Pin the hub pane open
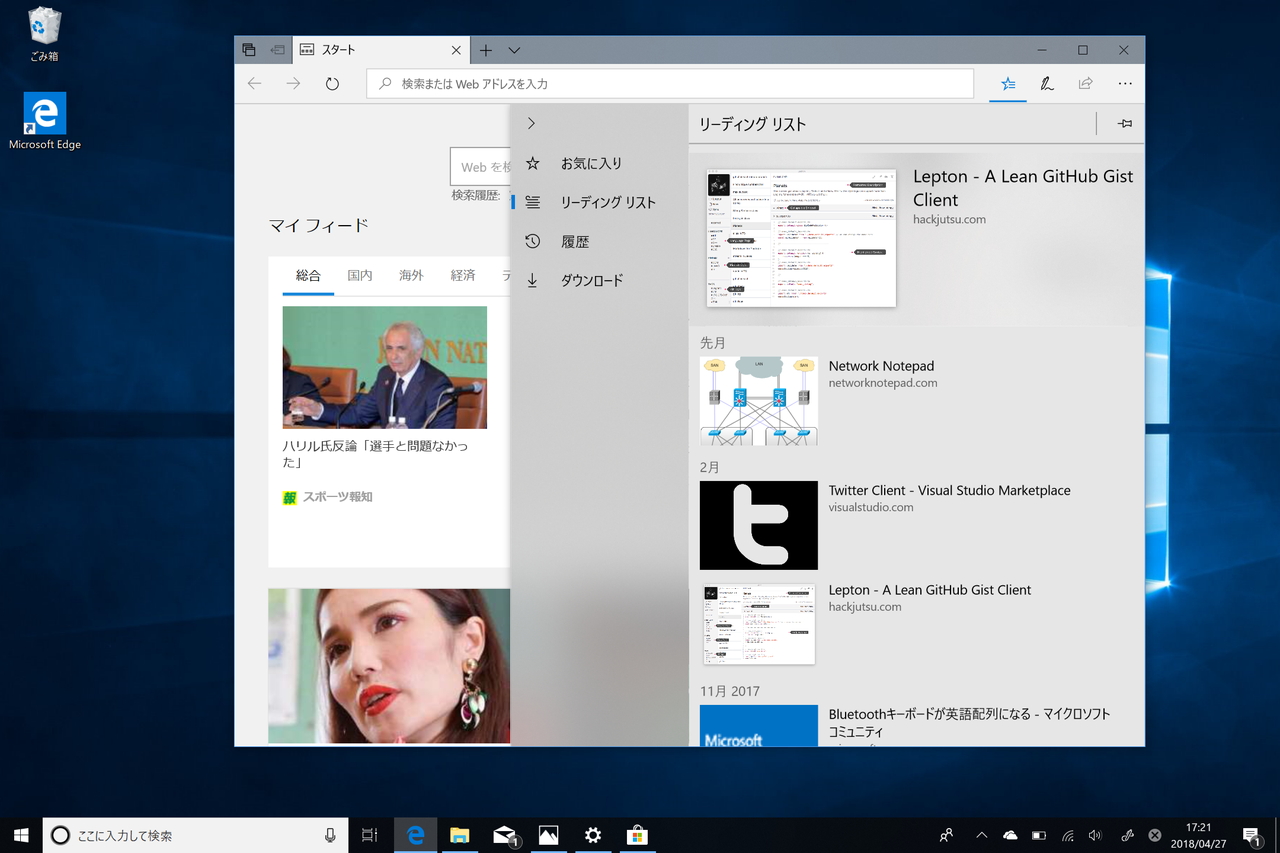The width and height of the screenshot is (1280, 853). [1125, 123]
